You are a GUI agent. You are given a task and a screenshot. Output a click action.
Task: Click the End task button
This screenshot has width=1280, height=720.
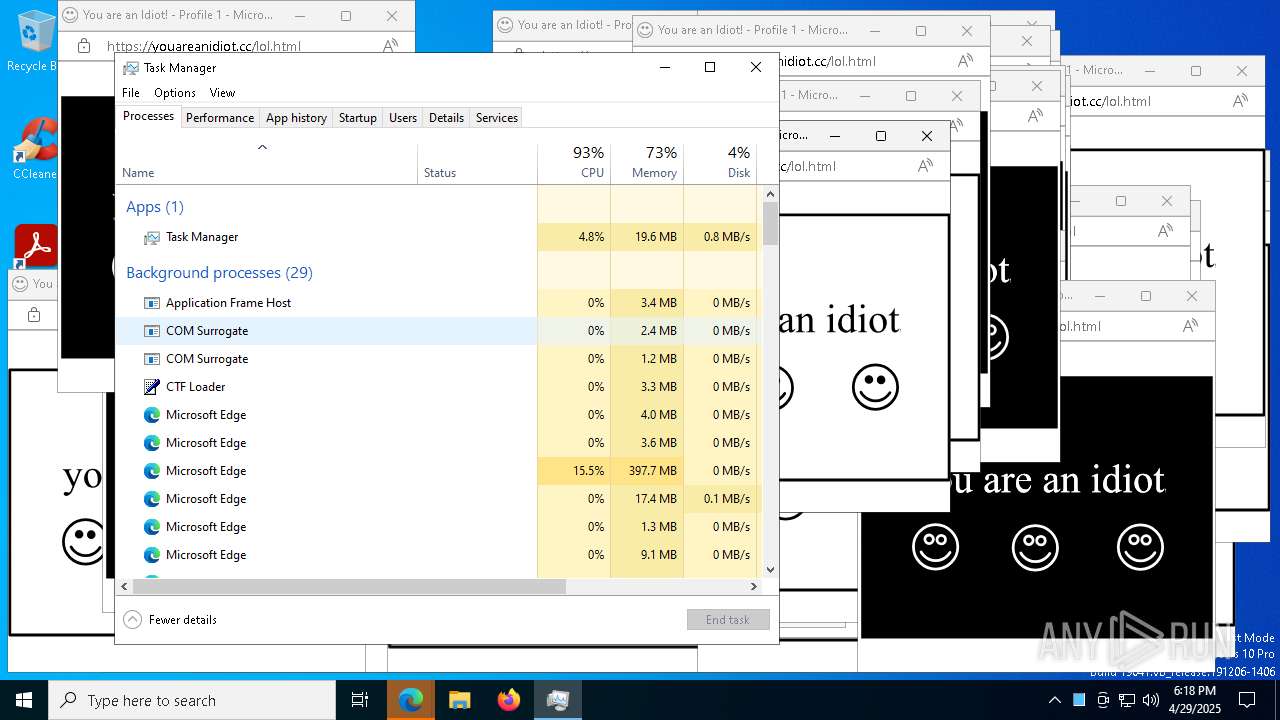[728, 620]
